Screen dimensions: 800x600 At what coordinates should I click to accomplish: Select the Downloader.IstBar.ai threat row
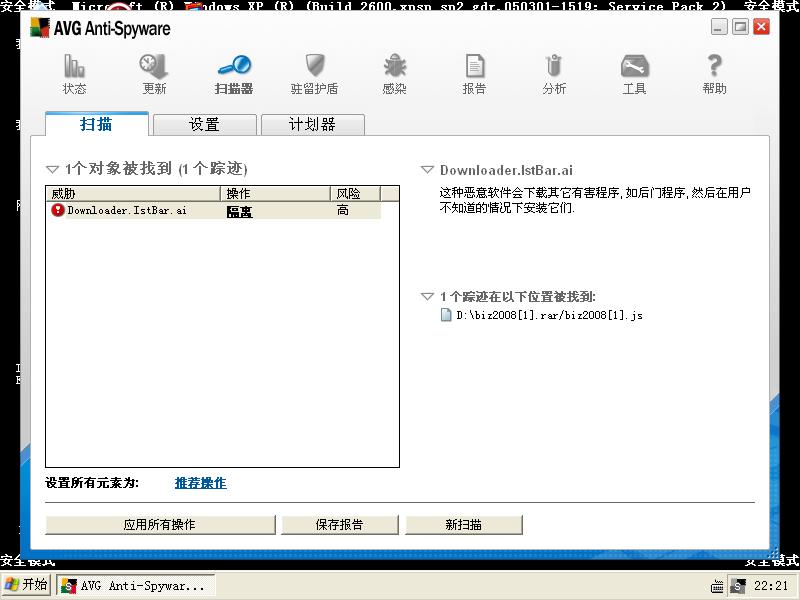click(x=213, y=210)
